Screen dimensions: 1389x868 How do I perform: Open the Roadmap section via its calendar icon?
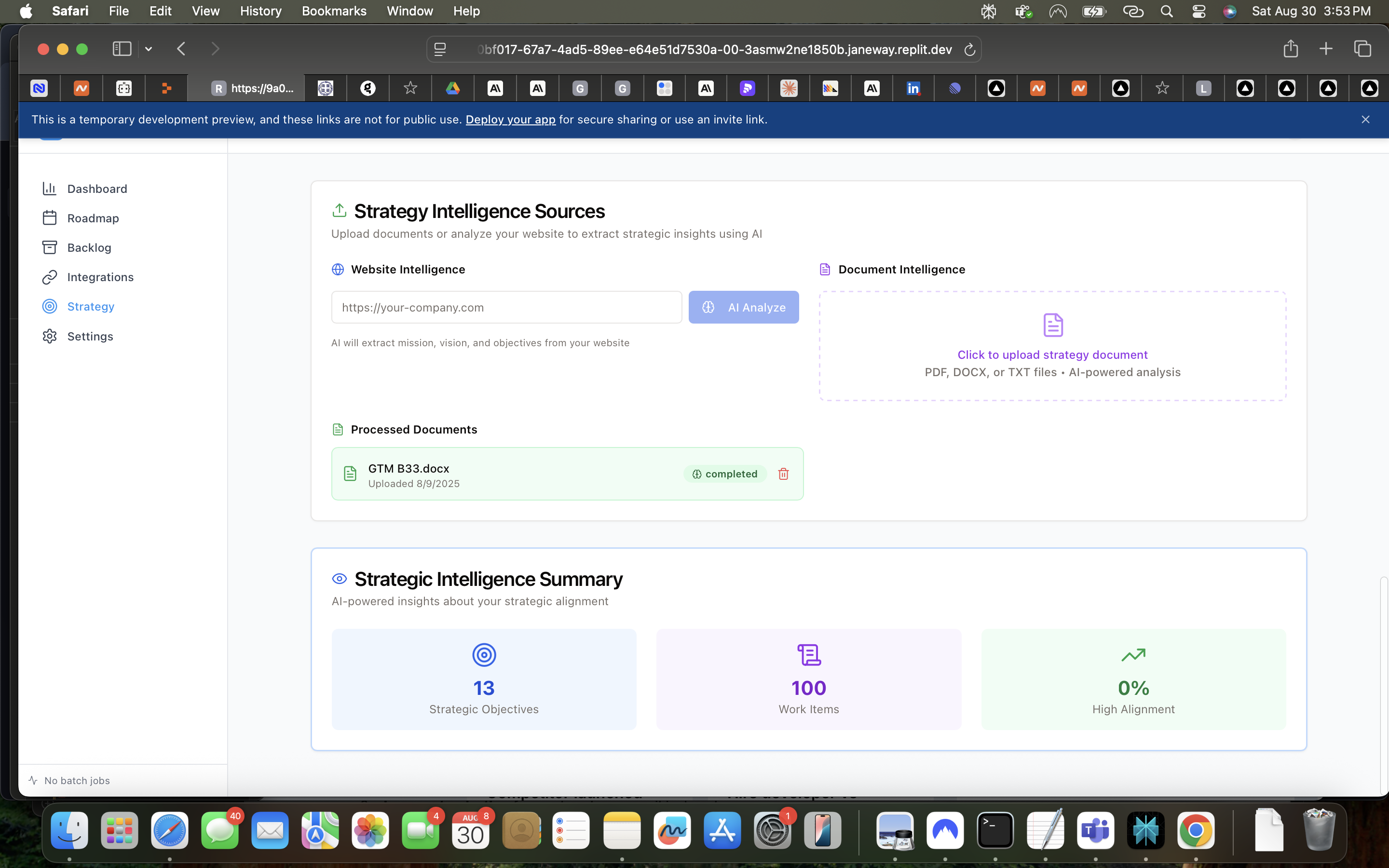pyautogui.click(x=50, y=217)
